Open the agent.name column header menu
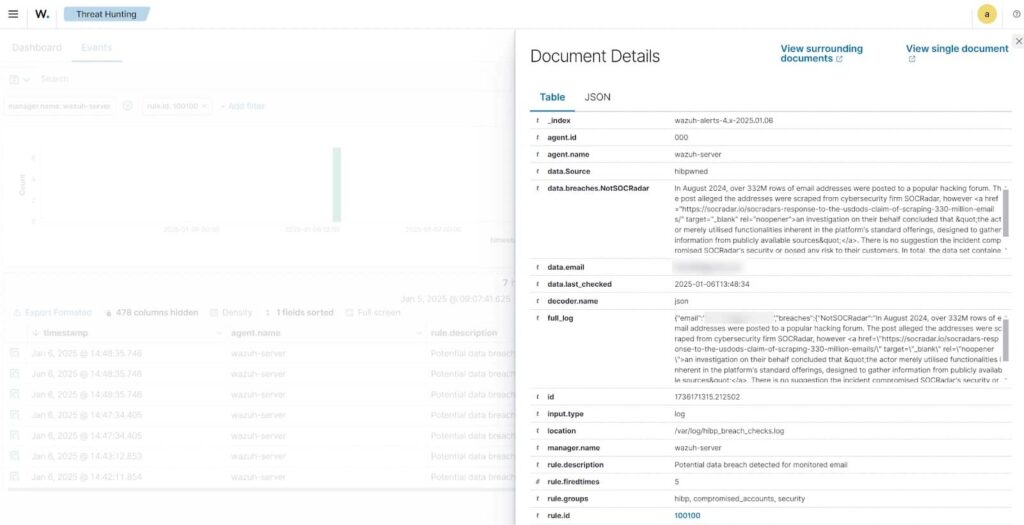The image size is (1024, 525). [420, 333]
